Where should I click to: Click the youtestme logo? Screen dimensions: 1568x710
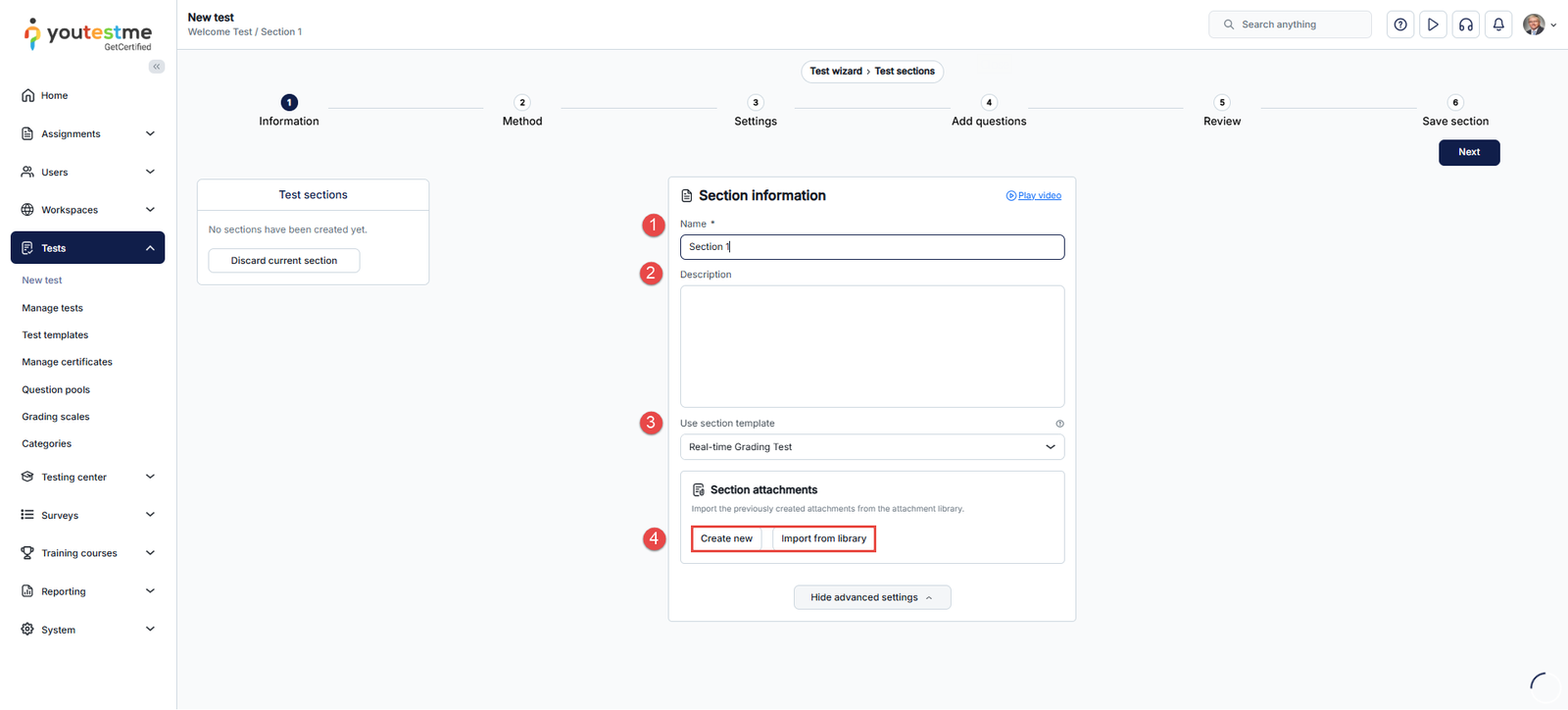click(88, 34)
